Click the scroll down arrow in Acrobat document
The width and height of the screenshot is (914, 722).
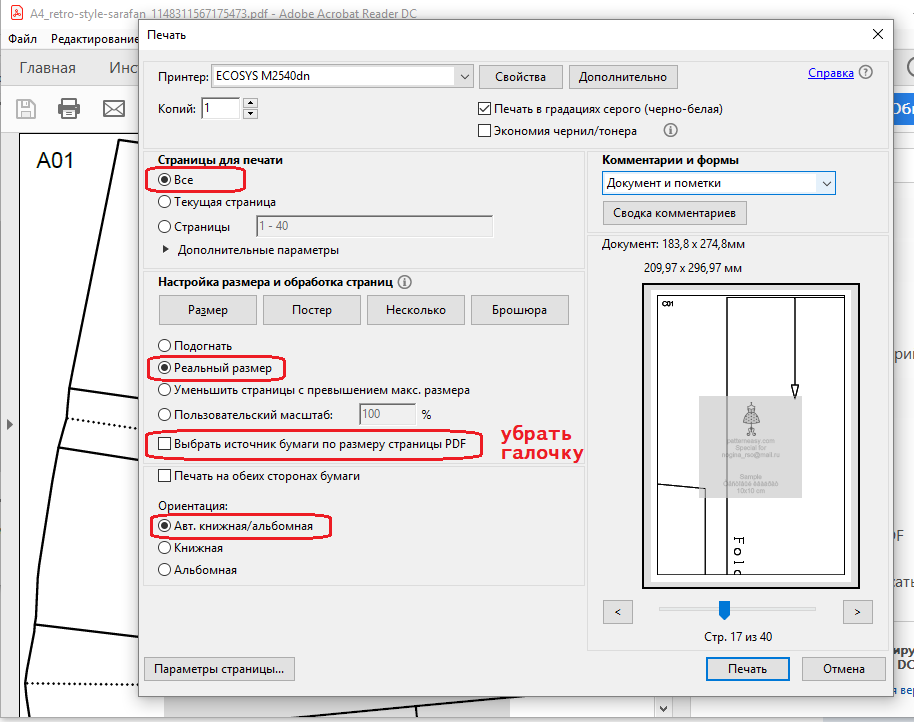tap(663, 709)
